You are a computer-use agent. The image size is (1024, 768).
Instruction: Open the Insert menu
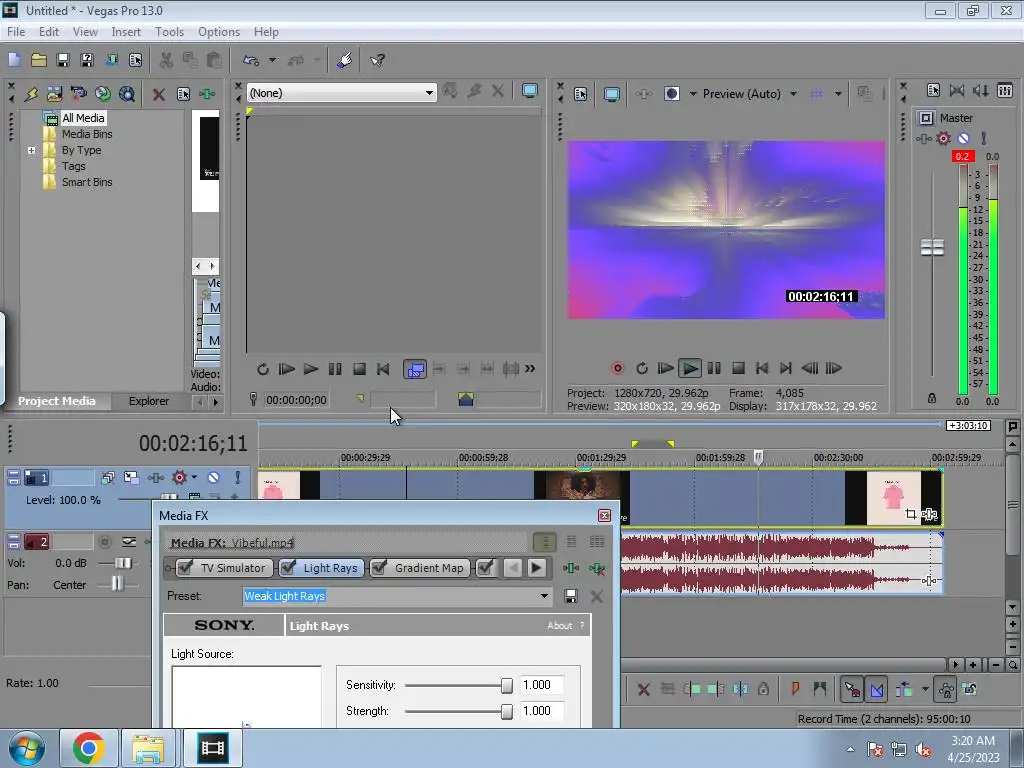click(126, 31)
